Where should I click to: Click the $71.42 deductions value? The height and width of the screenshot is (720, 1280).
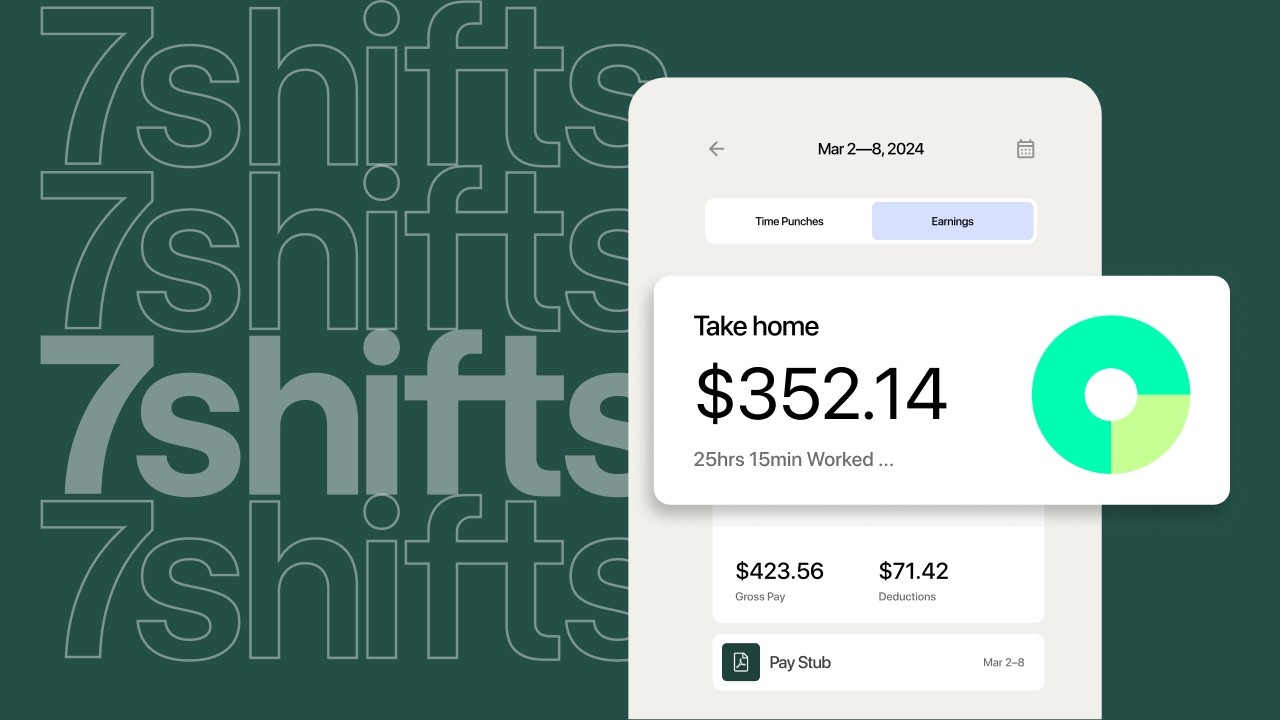[914, 571]
